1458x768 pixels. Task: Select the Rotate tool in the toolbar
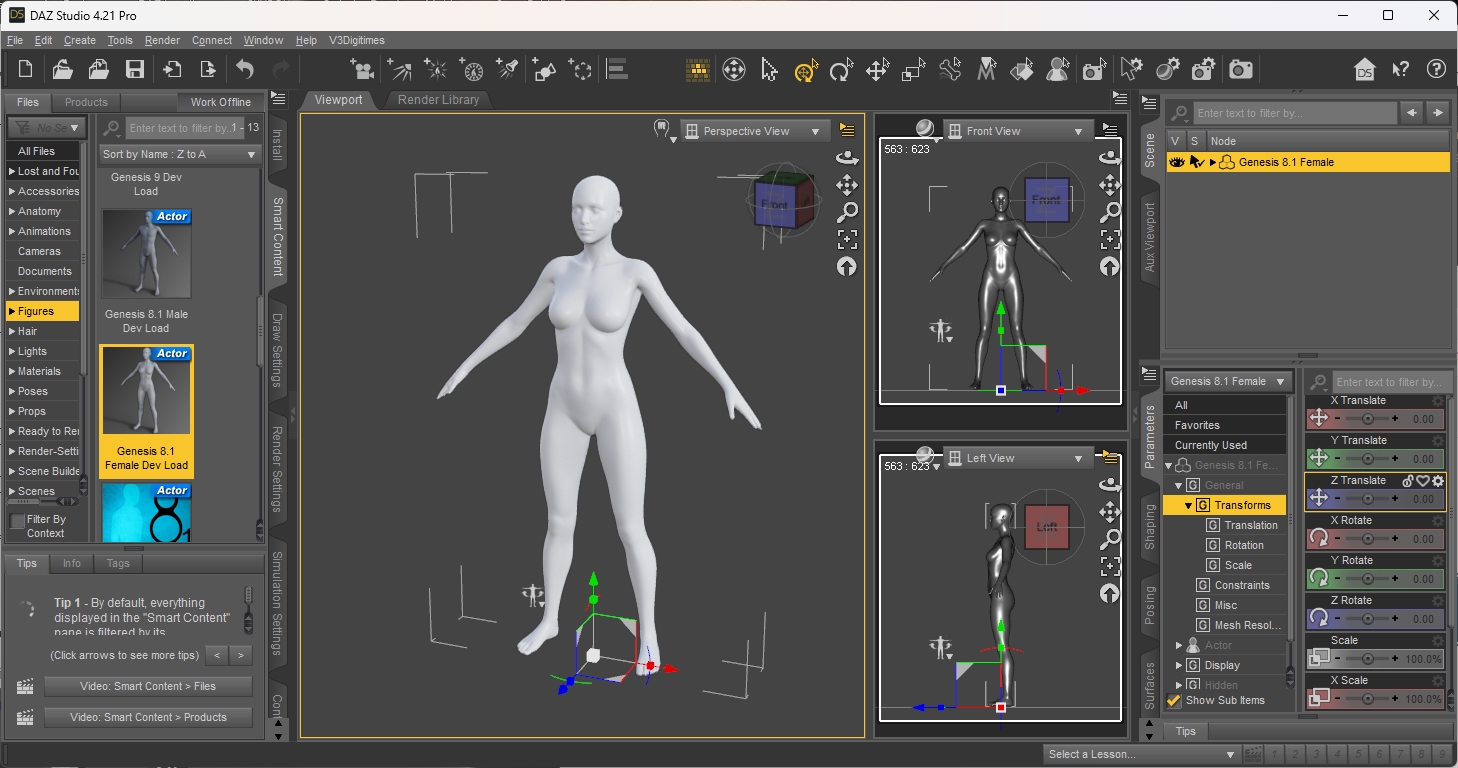tap(841, 70)
